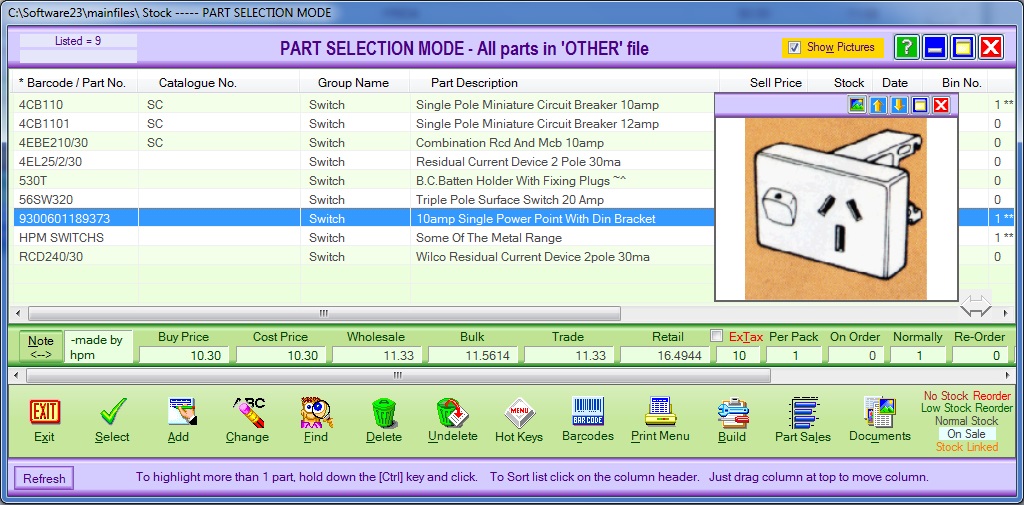Click the Add part icon
The height and width of the screenshot is (505, 1024).
182,412
